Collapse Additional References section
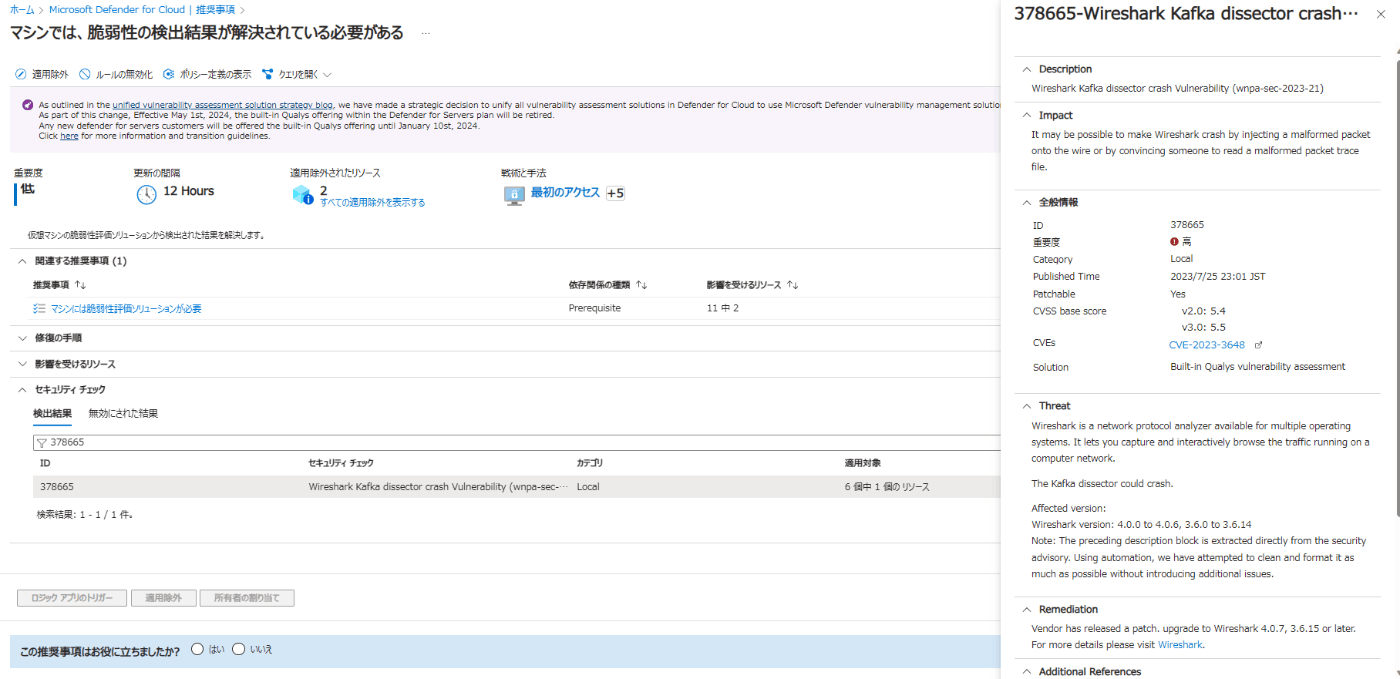1400x679 pixels. [x=1026, y=672]
